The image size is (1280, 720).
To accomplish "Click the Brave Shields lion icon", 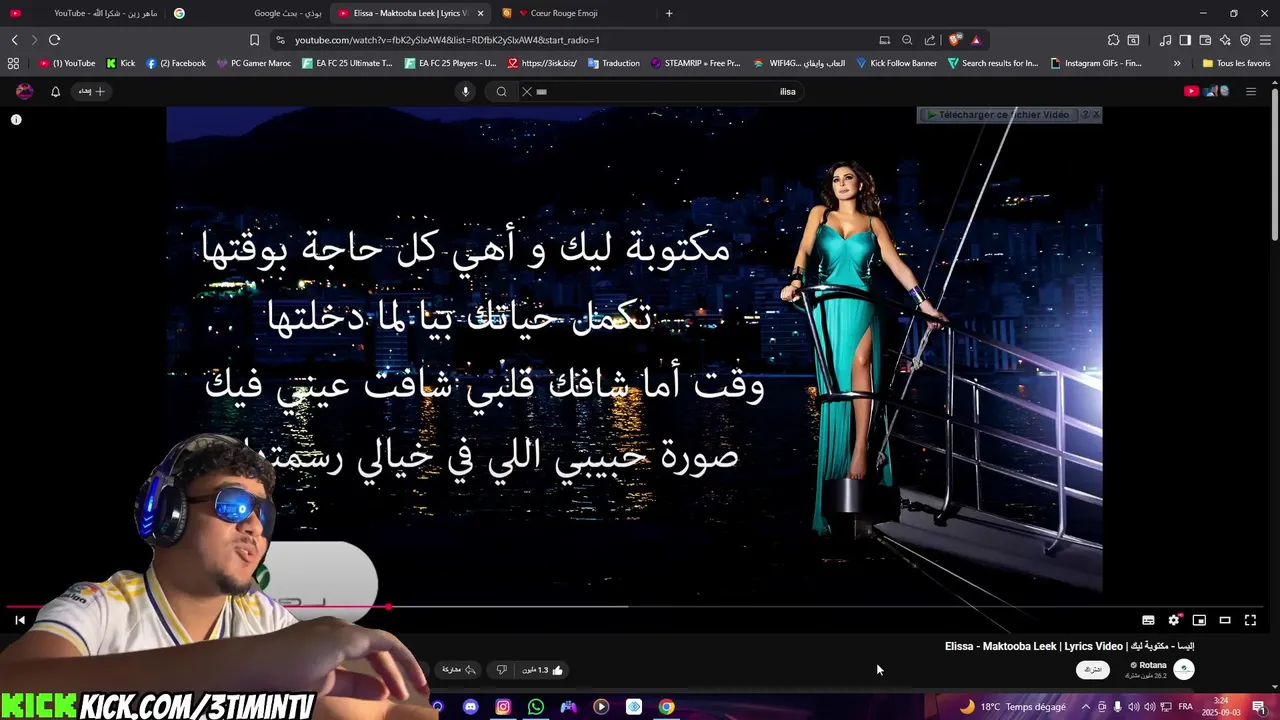I will [955, 40].
